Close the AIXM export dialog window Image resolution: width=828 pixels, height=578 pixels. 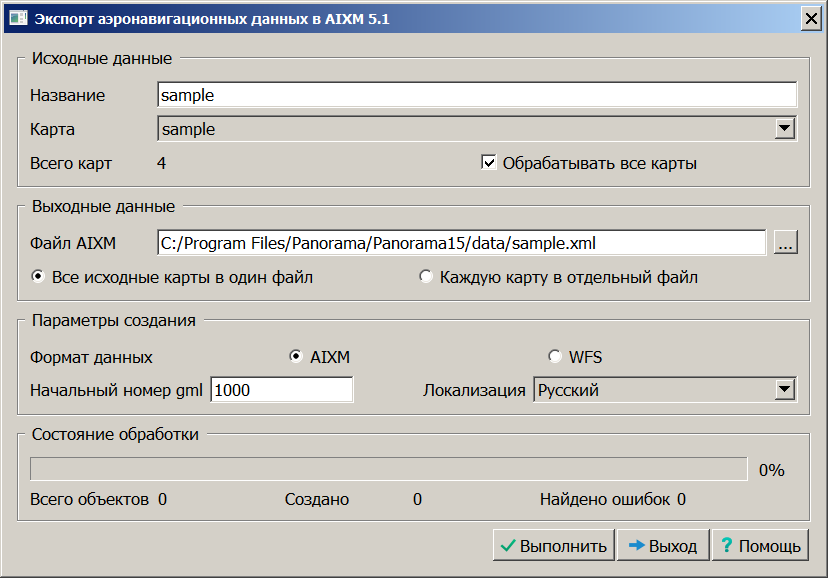point(809,18)
